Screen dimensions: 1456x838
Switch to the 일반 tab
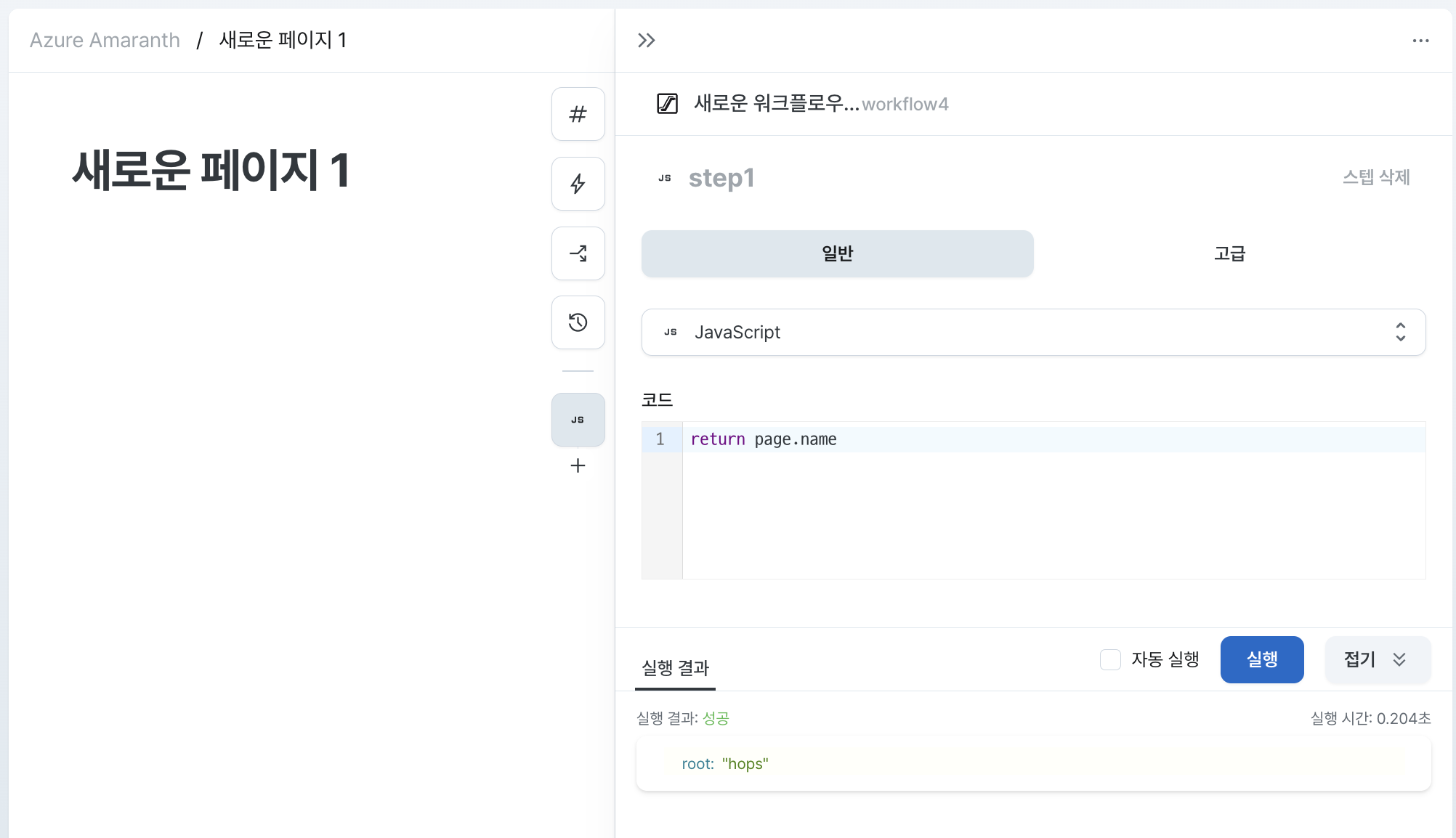[x=837, y=253]
